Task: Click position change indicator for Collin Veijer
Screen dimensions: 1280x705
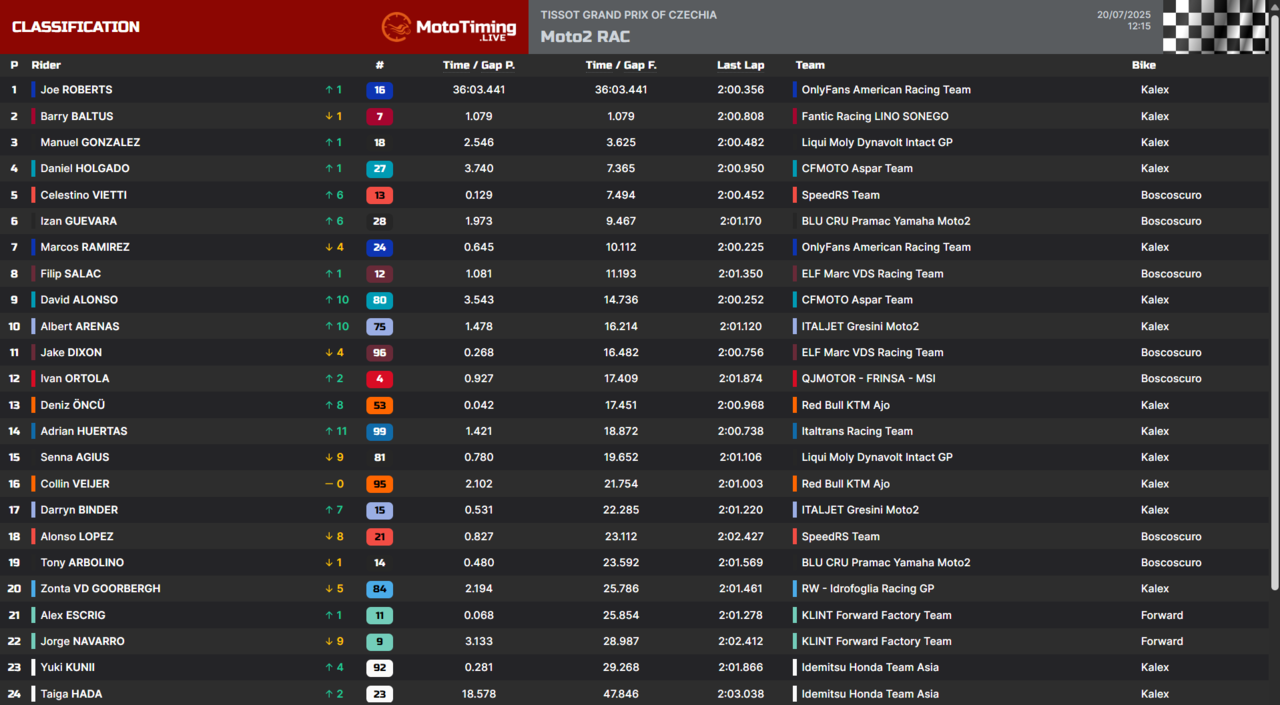Action: 333,484
